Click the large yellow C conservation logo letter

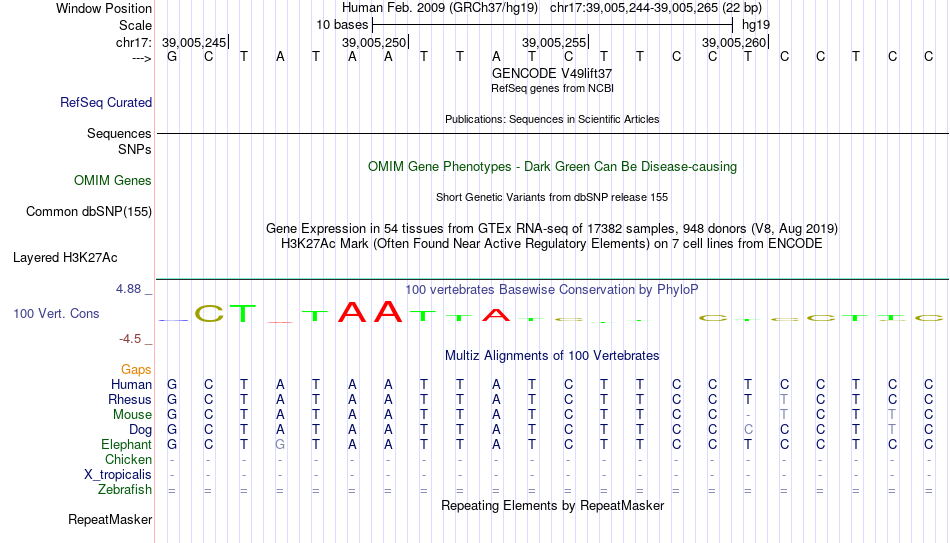(x=208, y=313)
